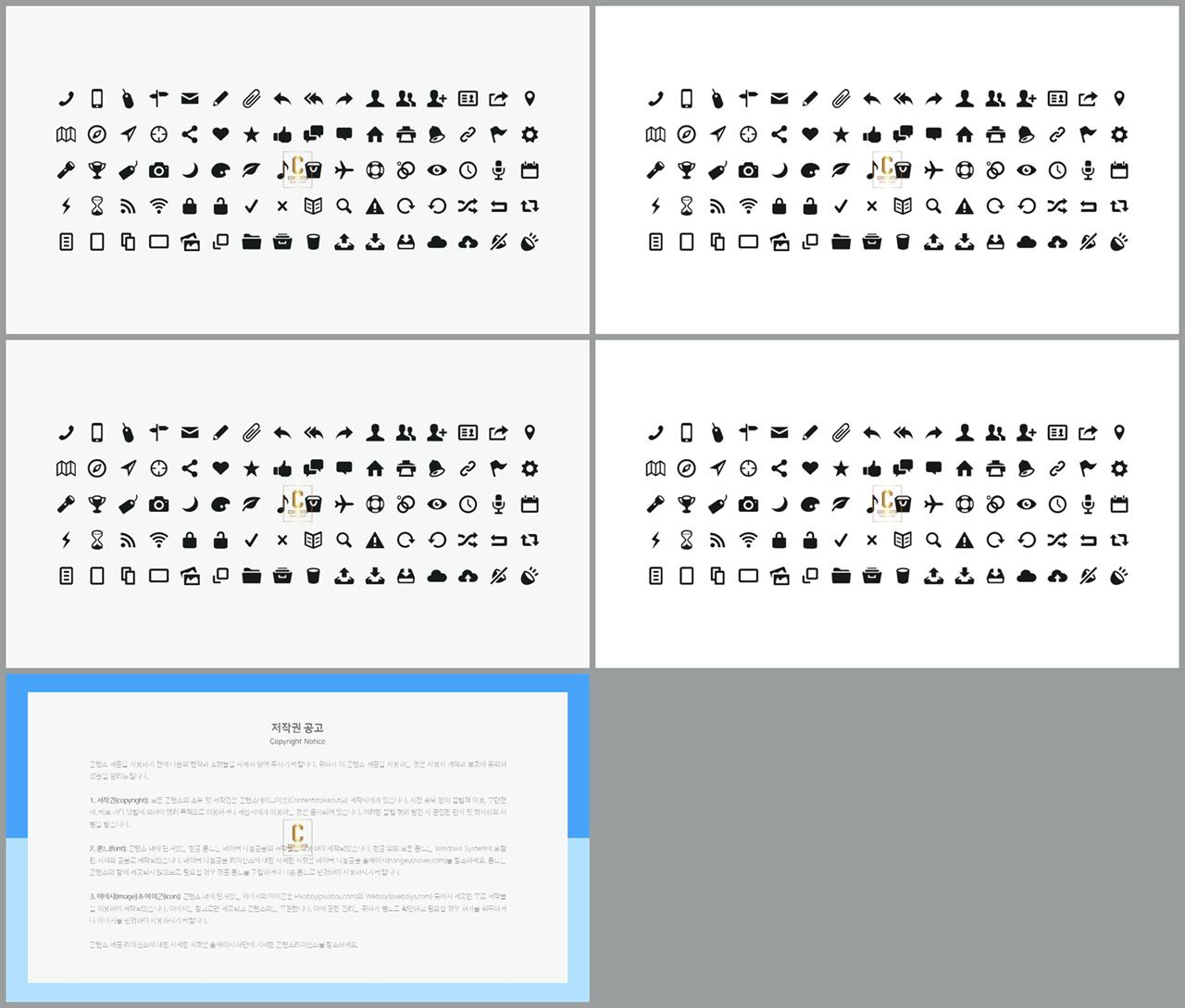Select the envelope mail icon in the top-left slide

(x=190, y=98)
